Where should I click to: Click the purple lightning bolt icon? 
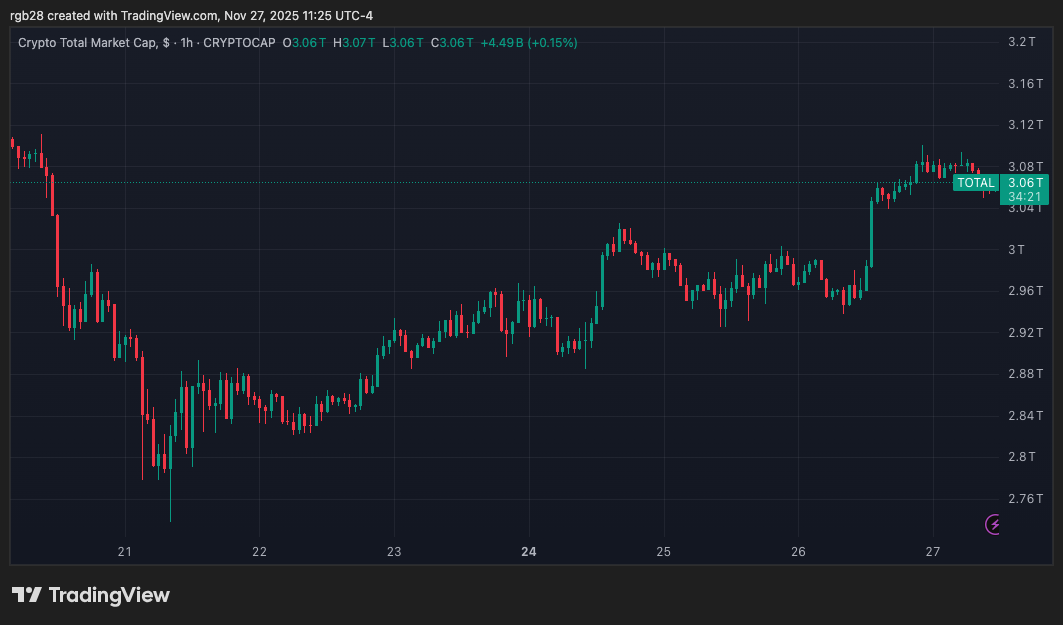click(994, 524)
